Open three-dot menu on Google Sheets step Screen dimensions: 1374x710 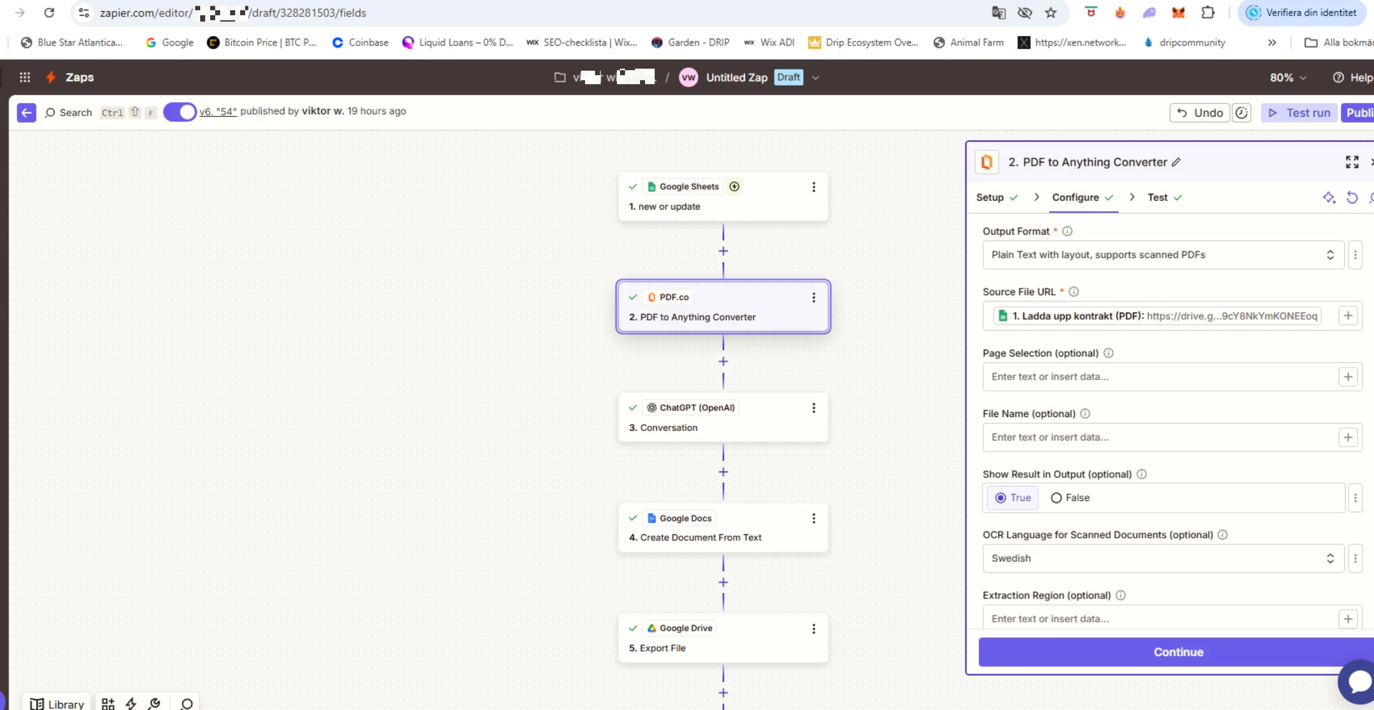click(x=813, y=187)
